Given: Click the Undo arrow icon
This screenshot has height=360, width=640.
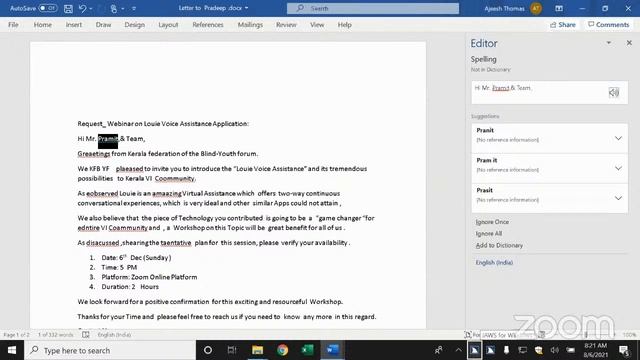Looking at the screenshot, I should click(82, 8).
